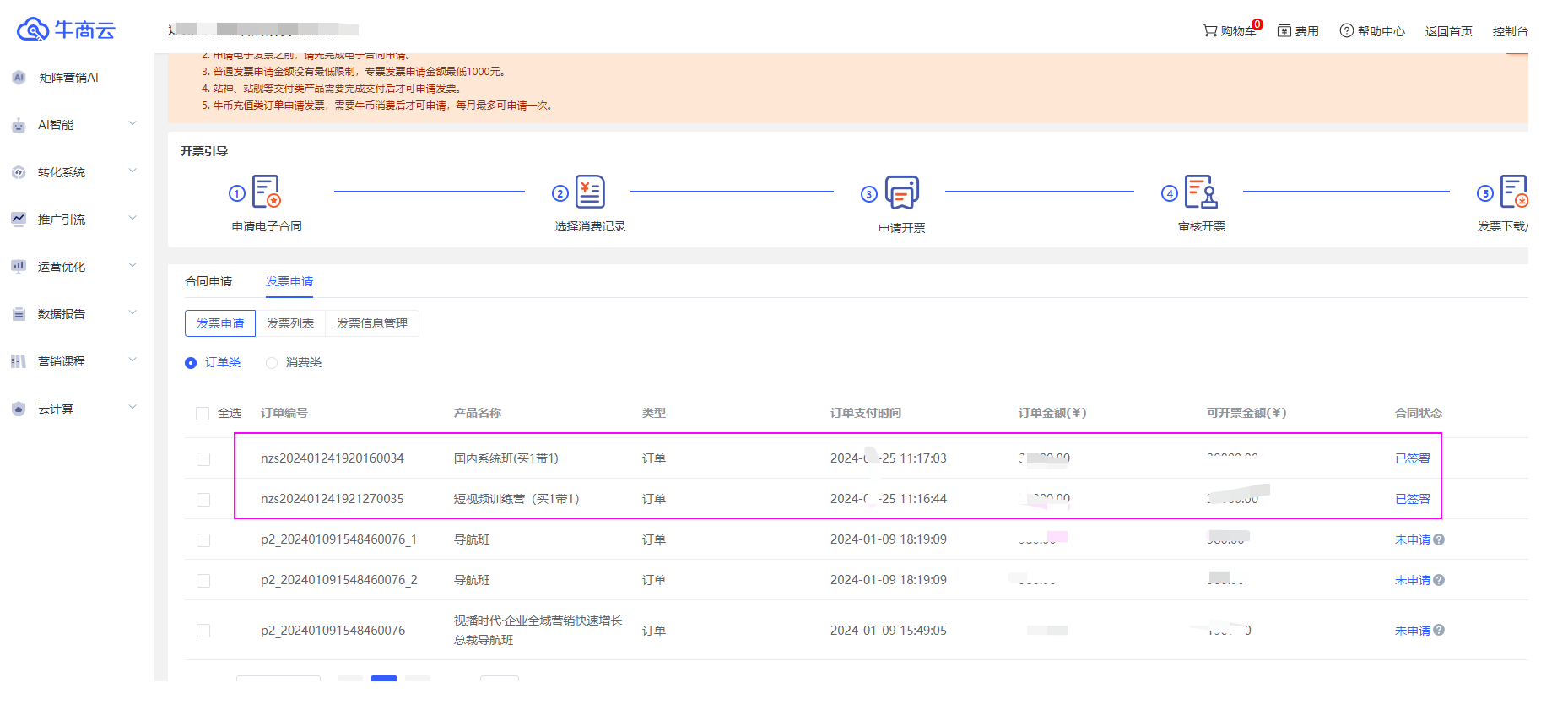Screen dimensions: 1568x710
Task: Click 未申请 for order p2_202401091548460076_2
Action: point(1413,580)
